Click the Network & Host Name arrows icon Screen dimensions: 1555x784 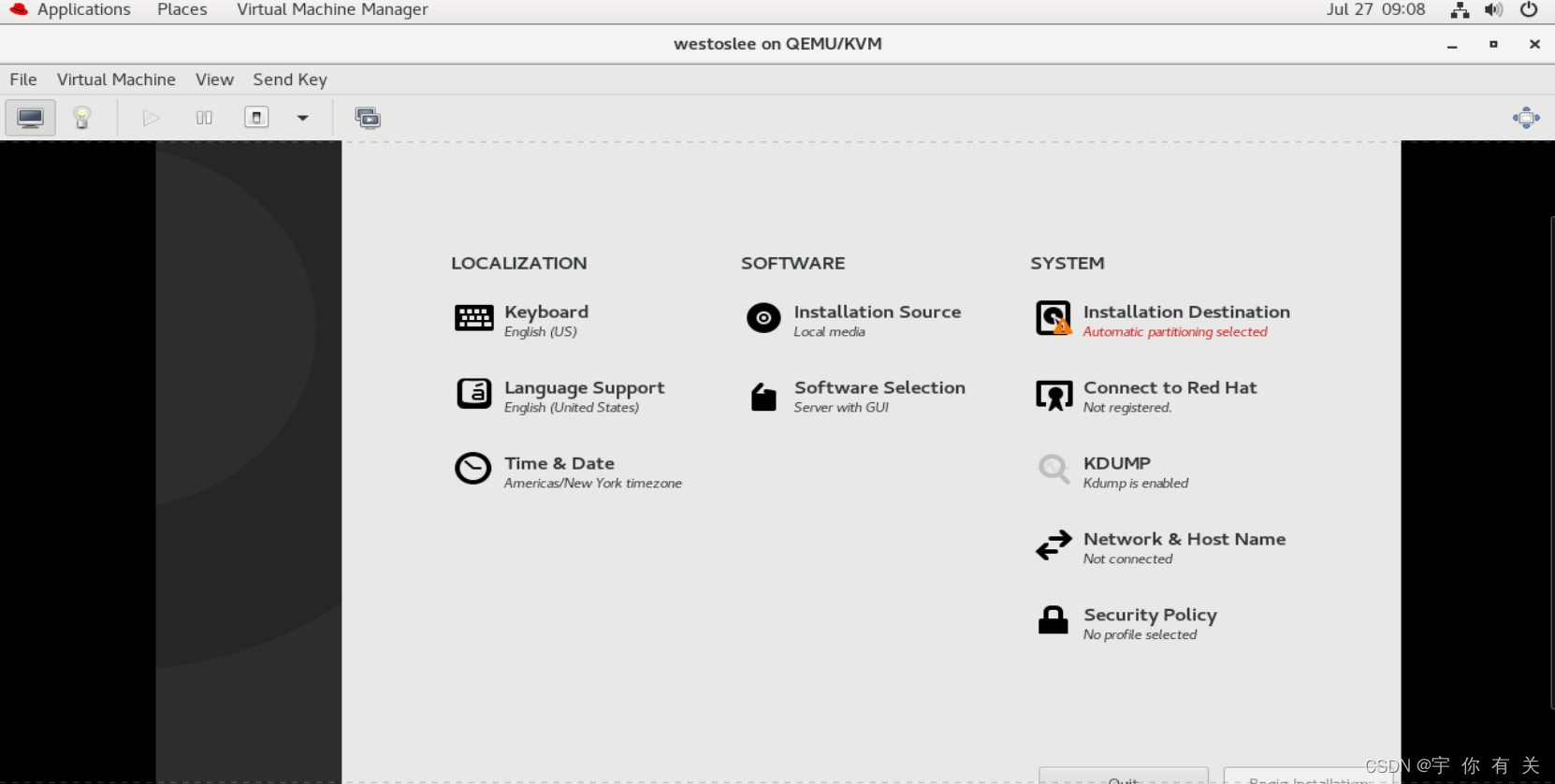coord(1054,545)
